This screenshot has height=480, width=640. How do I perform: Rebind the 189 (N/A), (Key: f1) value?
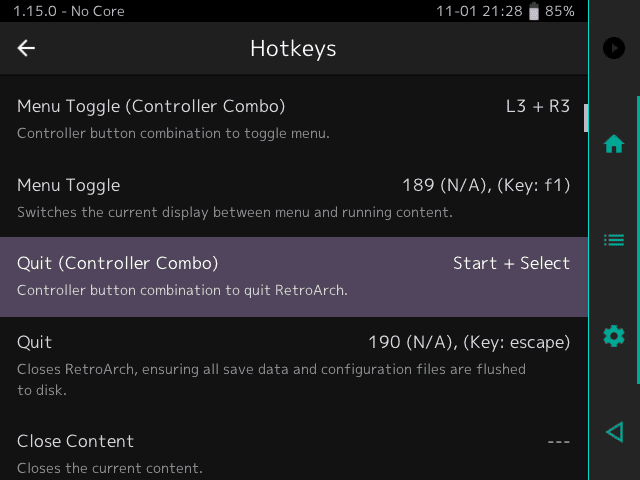pos(486,186)
